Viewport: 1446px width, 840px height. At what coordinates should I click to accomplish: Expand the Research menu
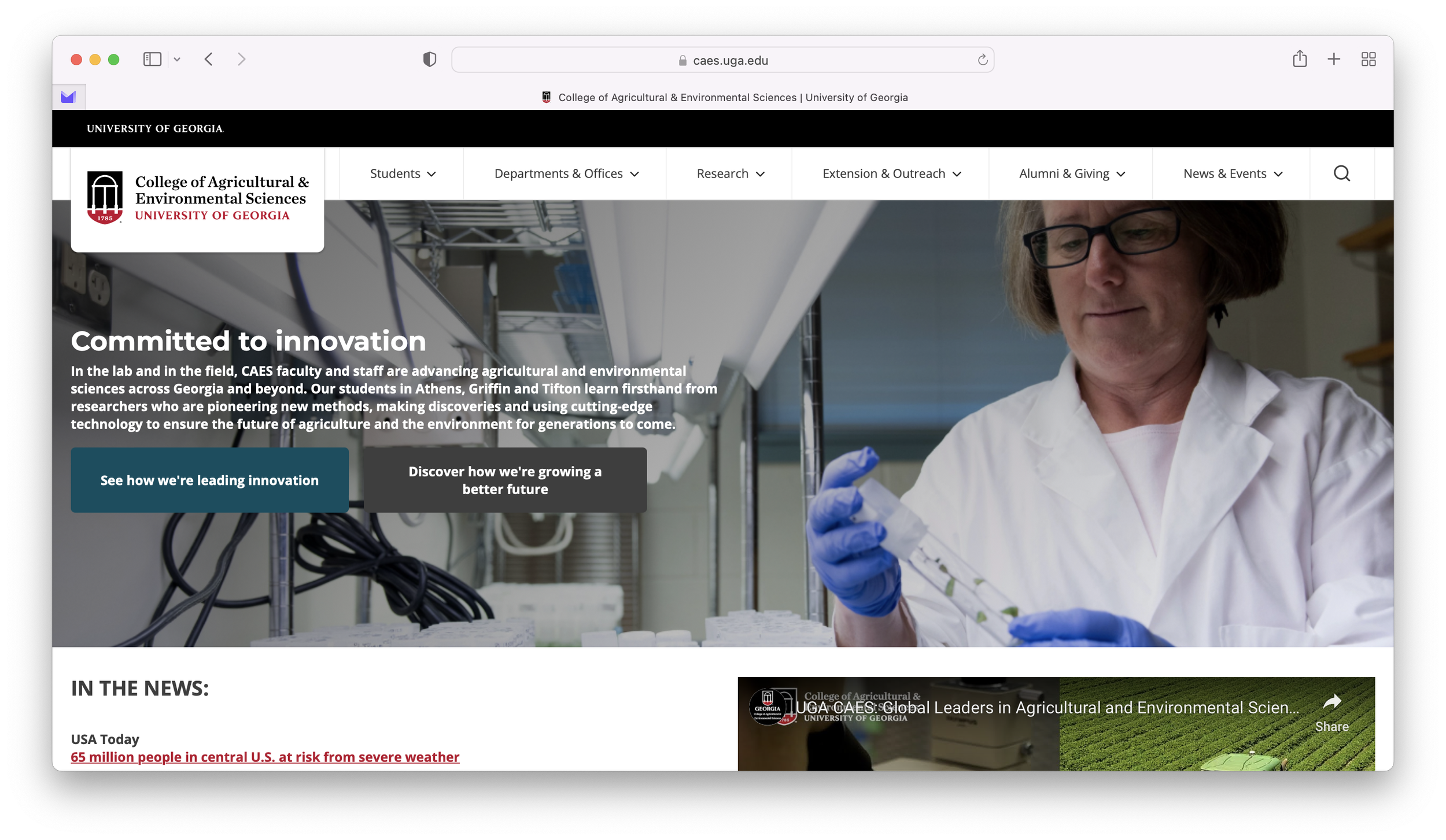pyautogui.click(x=730, y=174)
